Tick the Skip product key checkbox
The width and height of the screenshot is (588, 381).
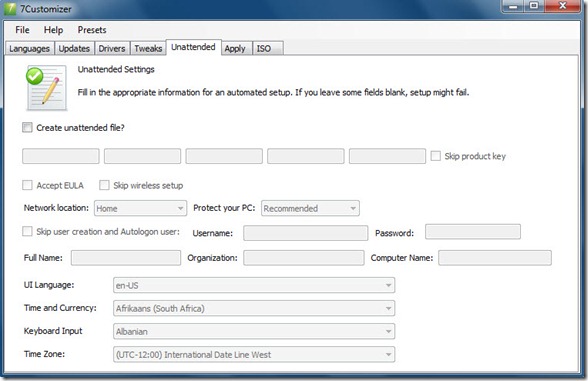(x=435, y=156)
